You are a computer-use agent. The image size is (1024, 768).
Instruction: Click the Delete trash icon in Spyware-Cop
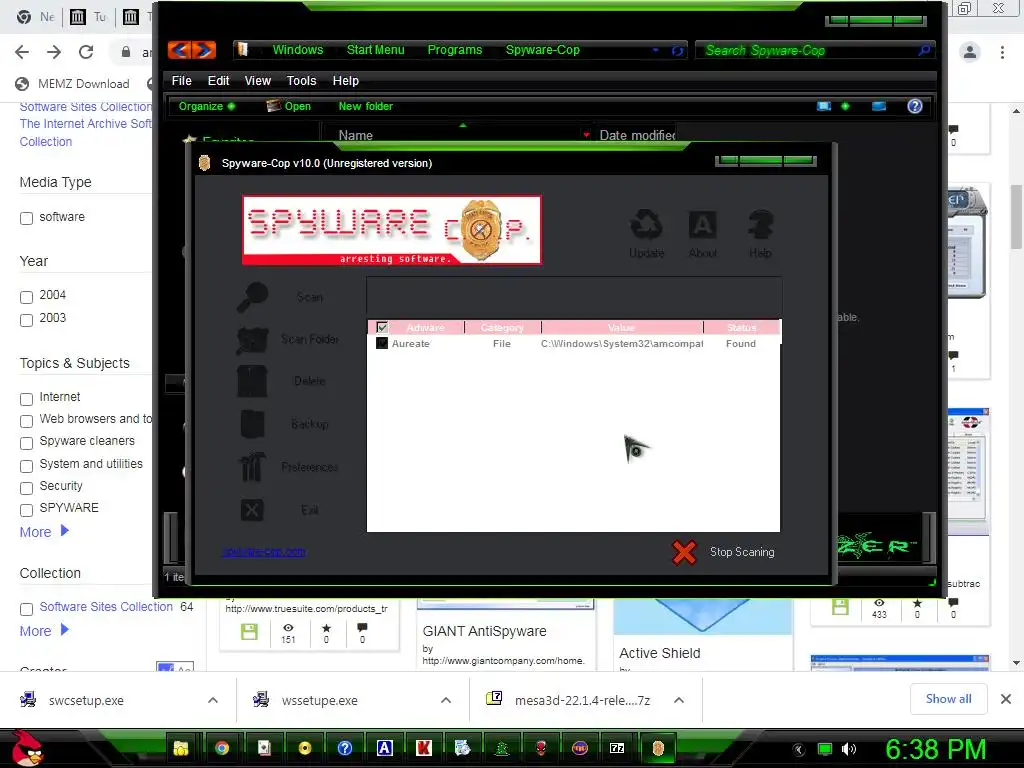(x=252, y=381)
